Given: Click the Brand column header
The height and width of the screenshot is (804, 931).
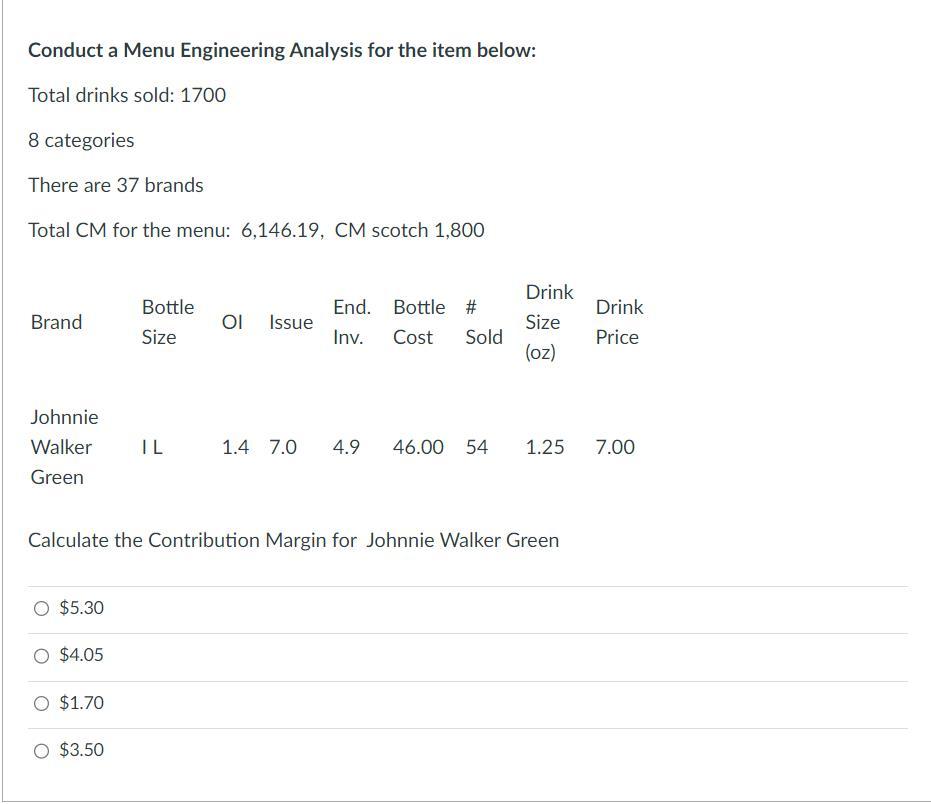Looking at the screenshot, I should [x=55, y=322].
